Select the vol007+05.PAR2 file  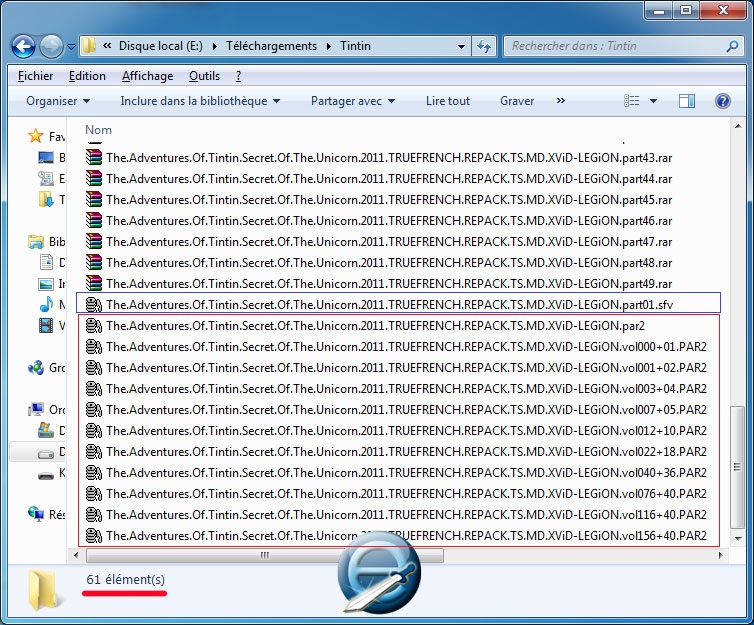[396, 410]
